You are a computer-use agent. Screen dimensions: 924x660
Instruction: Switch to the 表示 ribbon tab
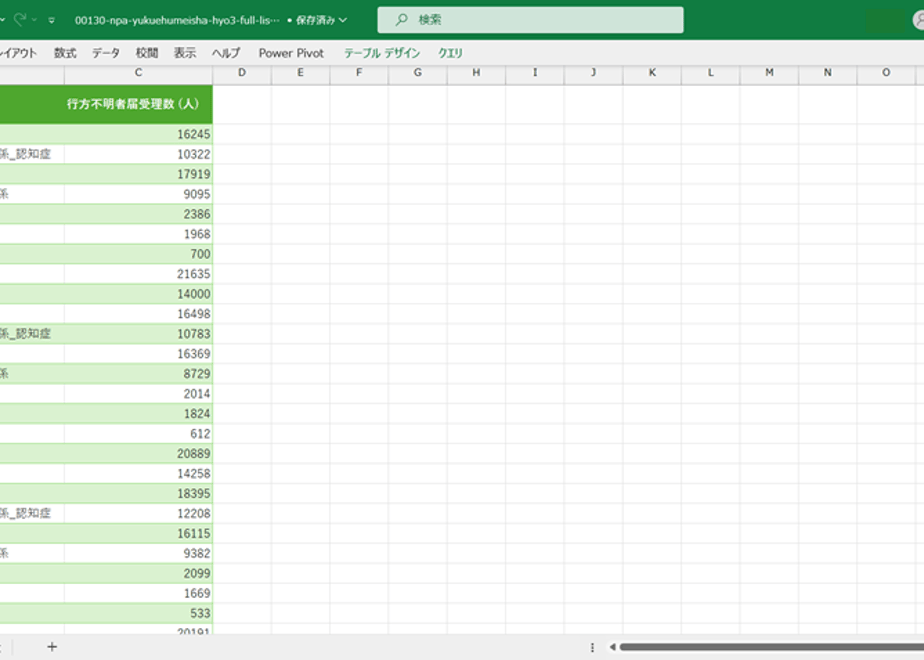[184, 53]
